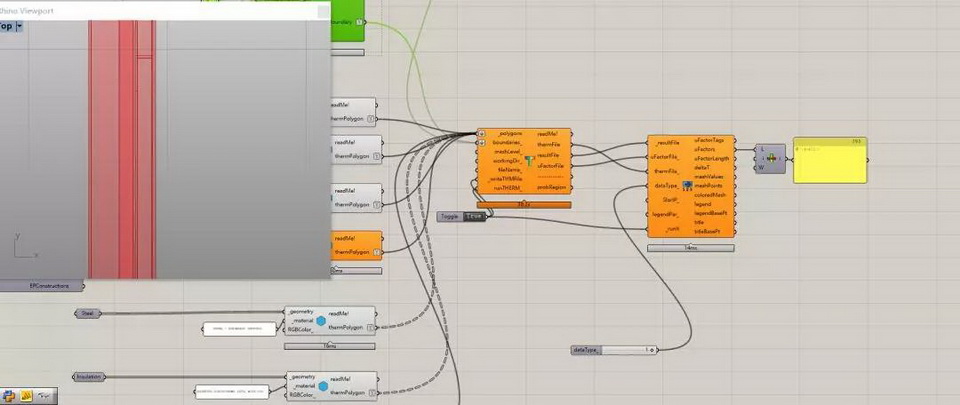The width and height of the screenshot is (960, 405).
Task: Click the Steel polygon component's blue hexagon icon
Action: tap(322, 322)
